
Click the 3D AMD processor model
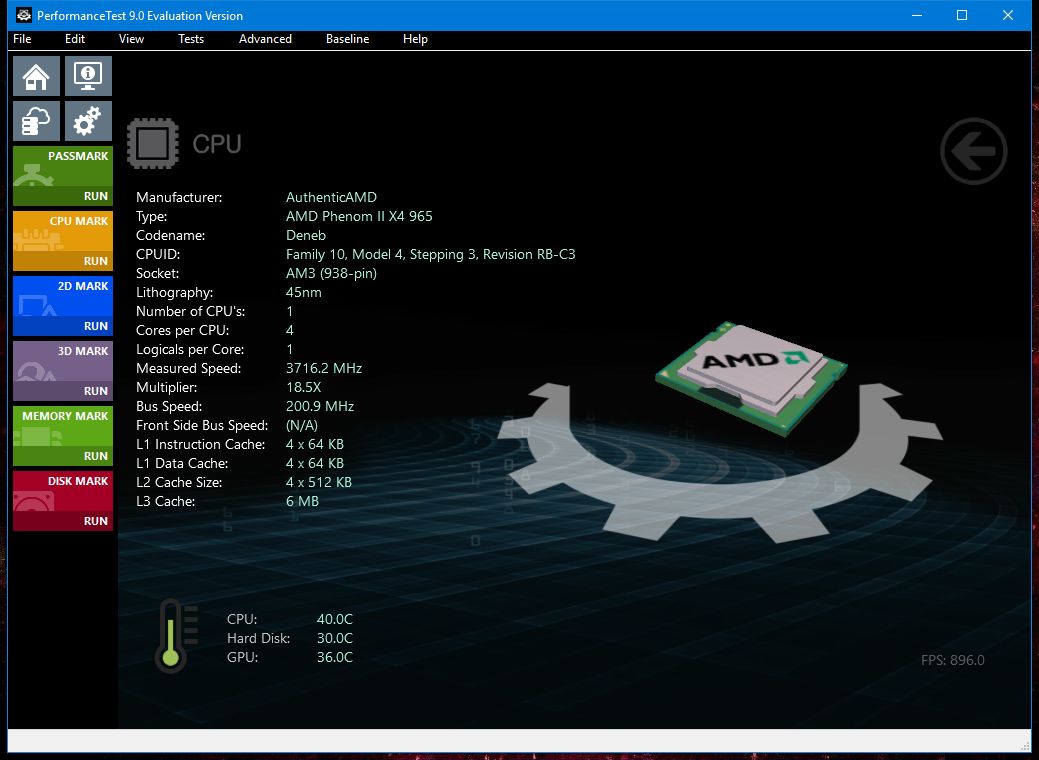coord(751,378)
